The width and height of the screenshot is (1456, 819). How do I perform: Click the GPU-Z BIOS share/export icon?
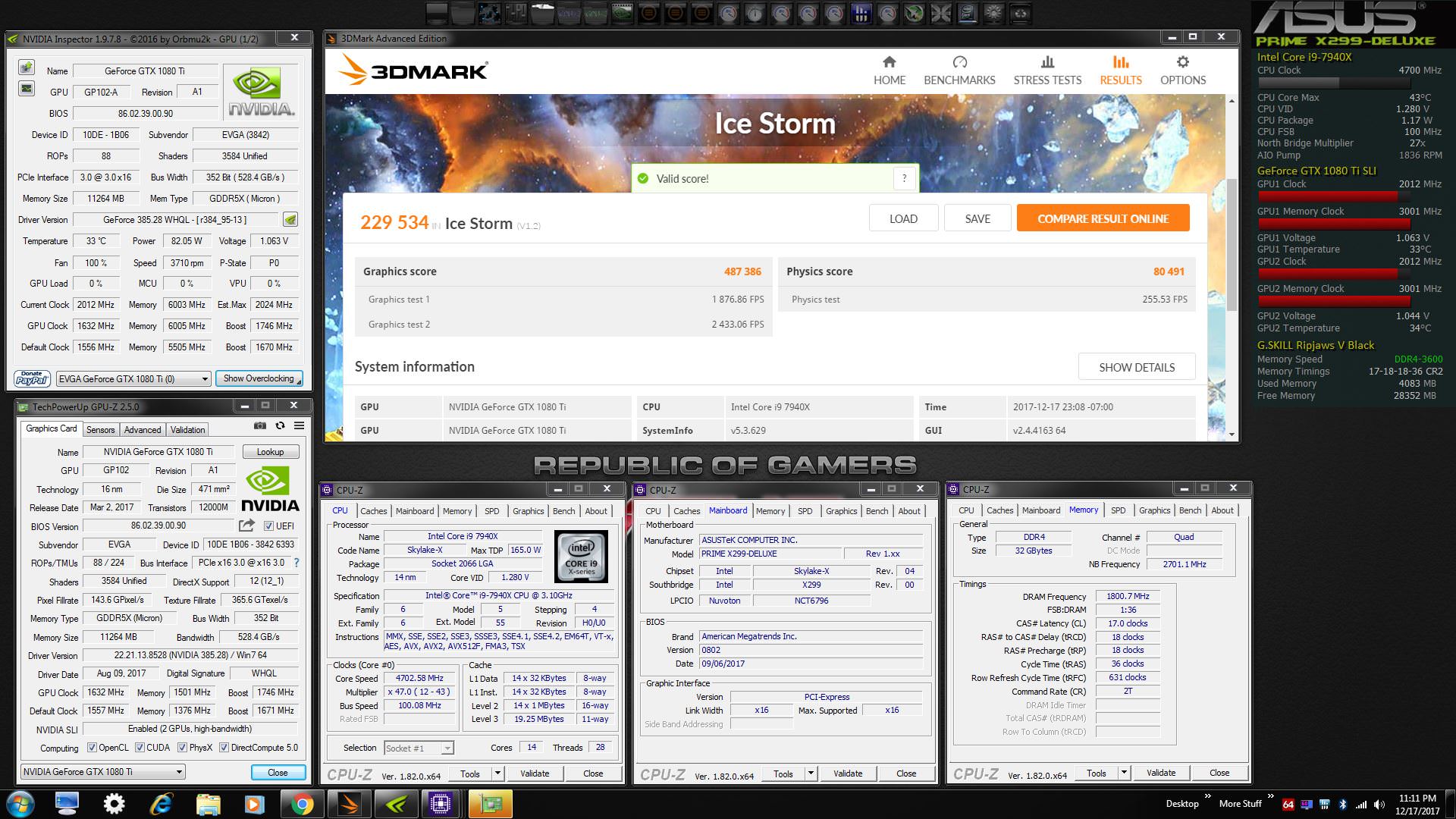pos(246,526)
